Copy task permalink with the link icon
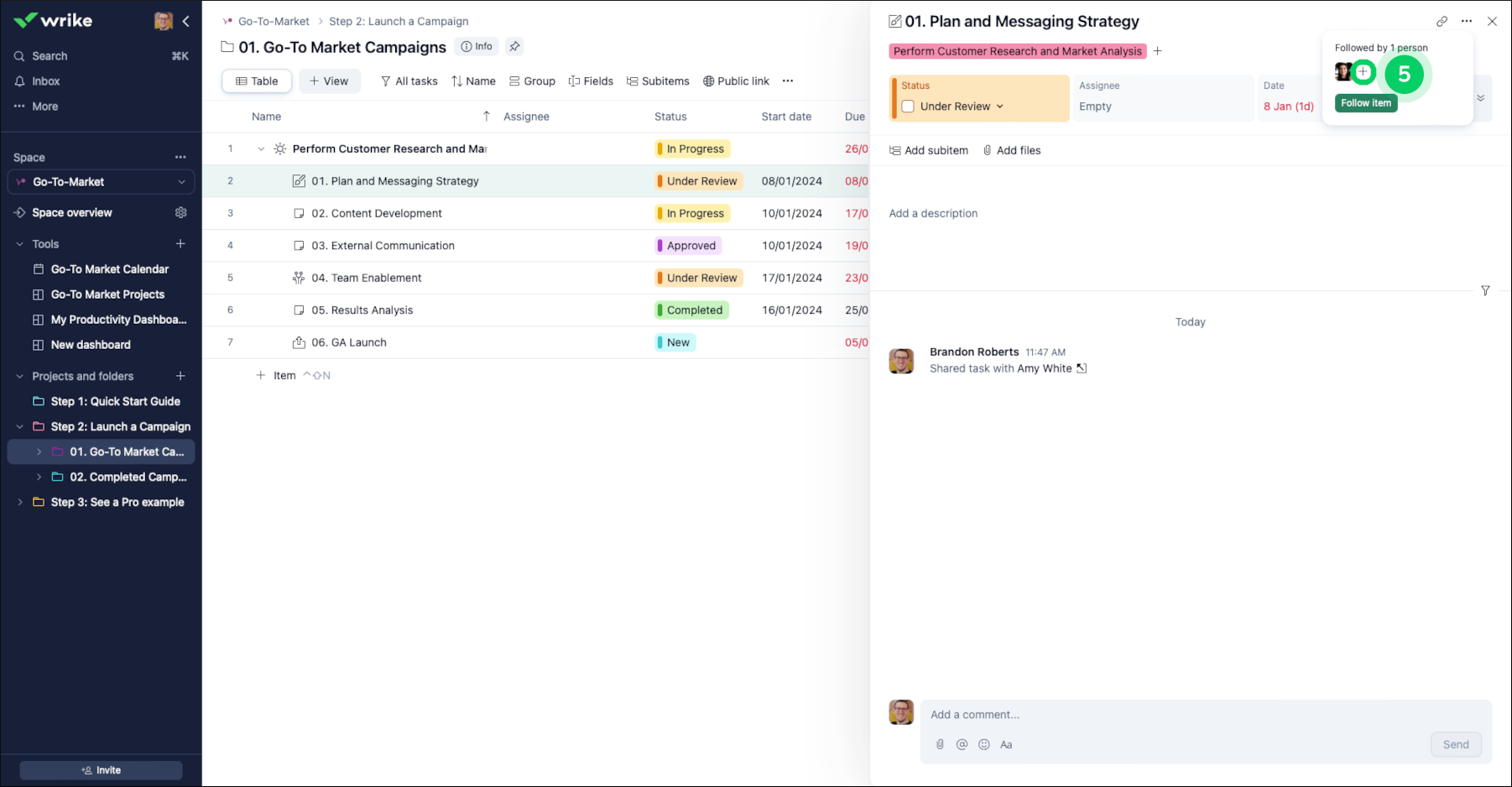This screenshot has height=787, width=1512. pyautogui.click(x=1442, y=22)
